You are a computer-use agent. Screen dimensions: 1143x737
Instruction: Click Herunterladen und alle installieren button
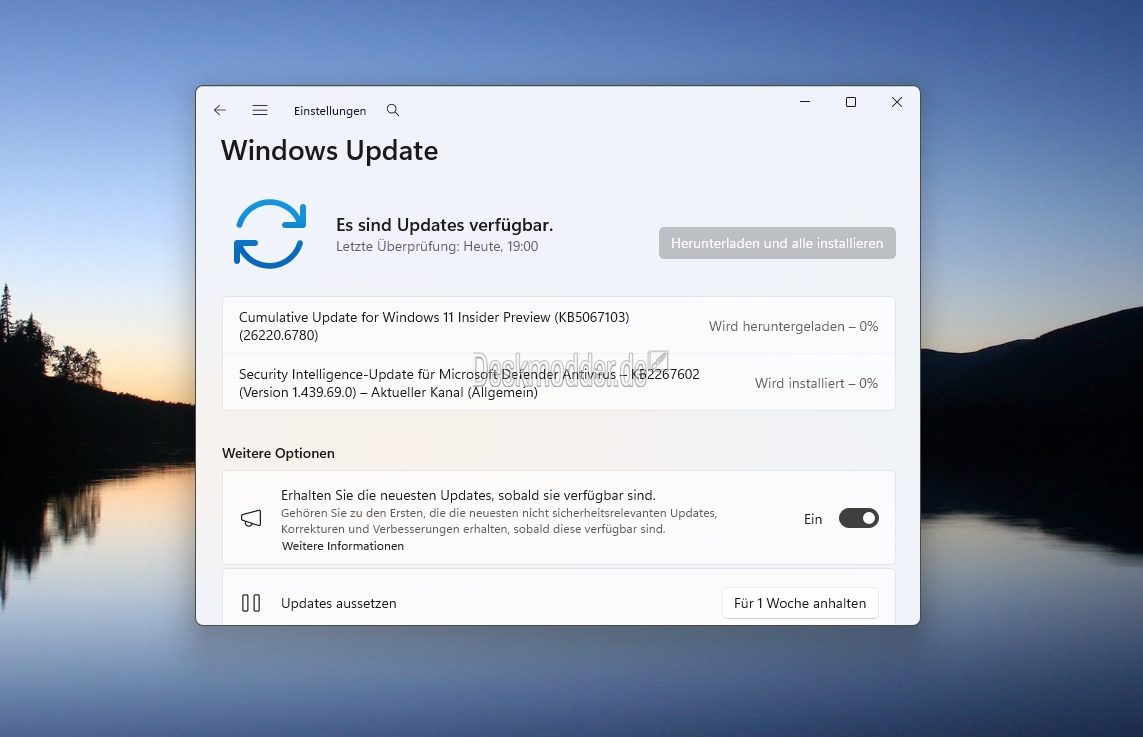(x=777, y=243)
